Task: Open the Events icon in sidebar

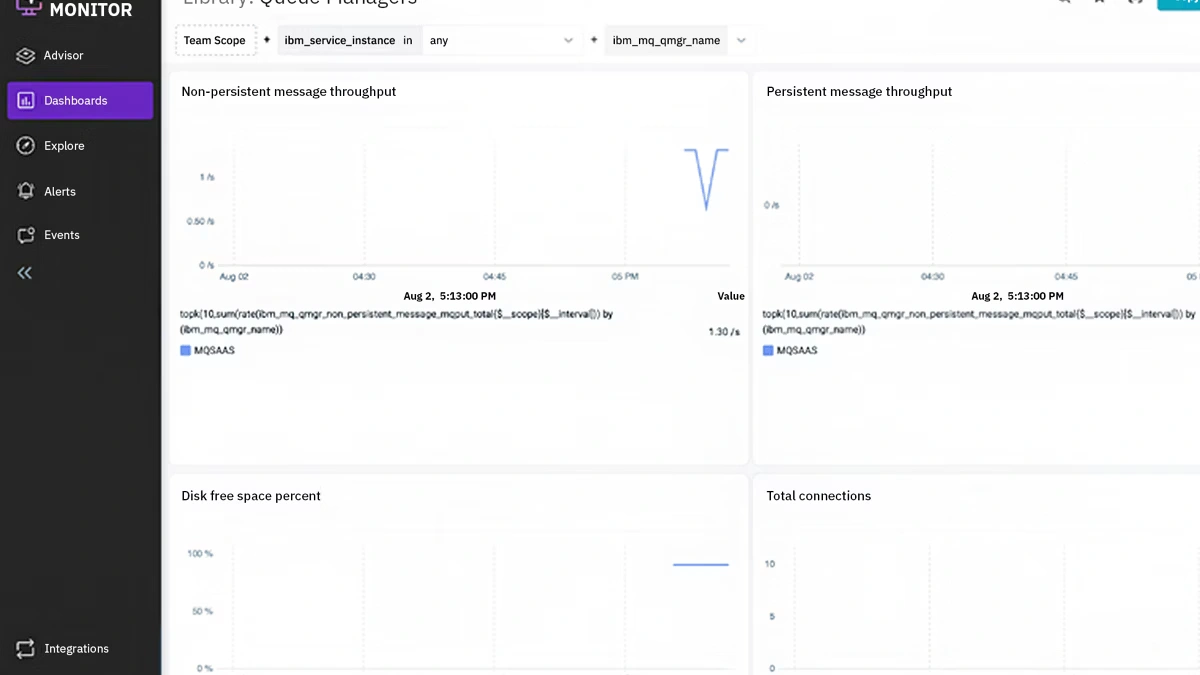Action: 26,235
